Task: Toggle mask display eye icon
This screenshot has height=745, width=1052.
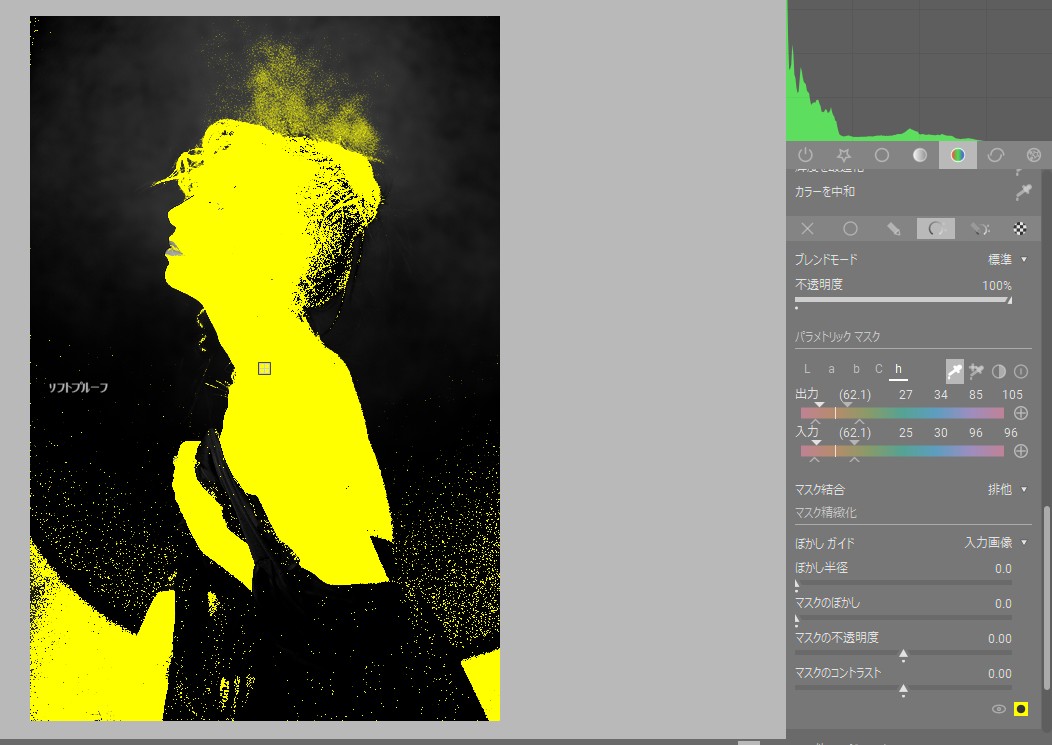Action: click(x=998, y=709)
